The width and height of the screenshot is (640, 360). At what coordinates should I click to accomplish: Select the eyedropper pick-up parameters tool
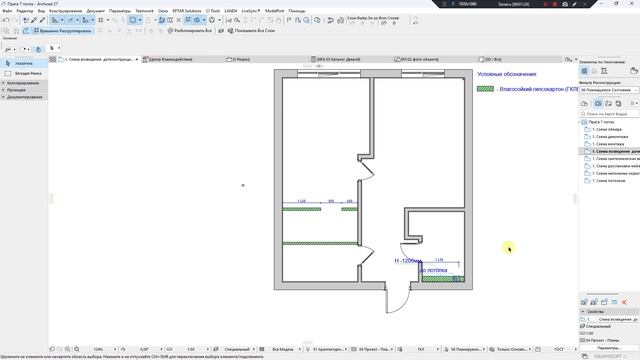tap(34, 20)
